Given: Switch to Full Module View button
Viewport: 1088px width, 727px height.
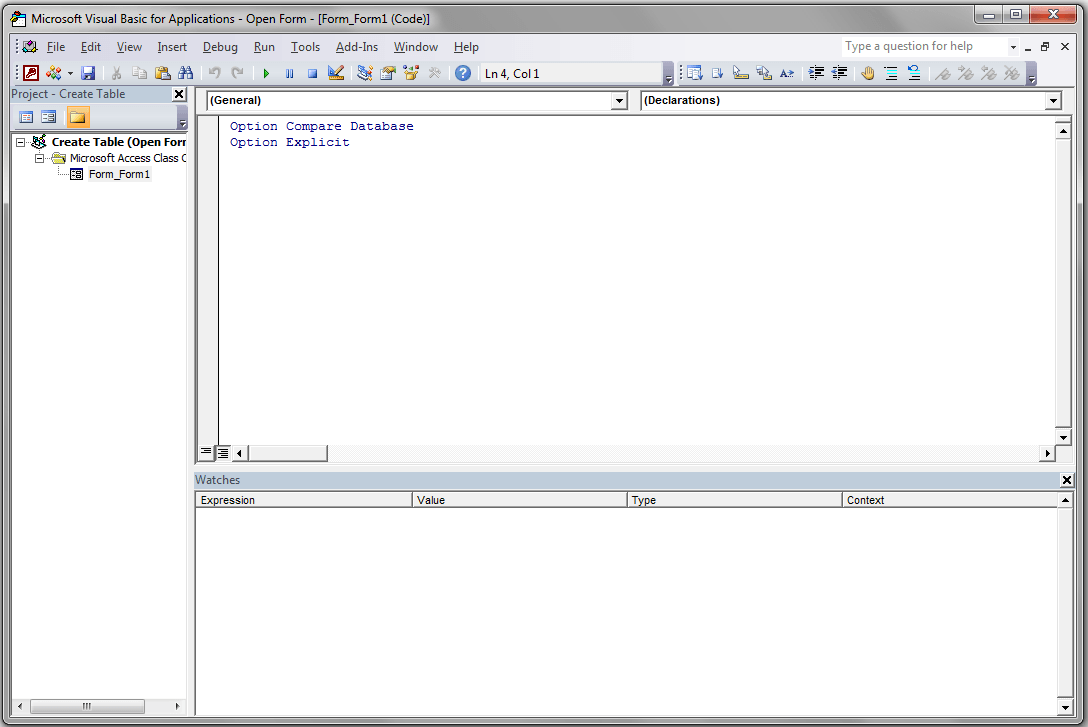Looking at the screenshot, I should coord(223,452).
